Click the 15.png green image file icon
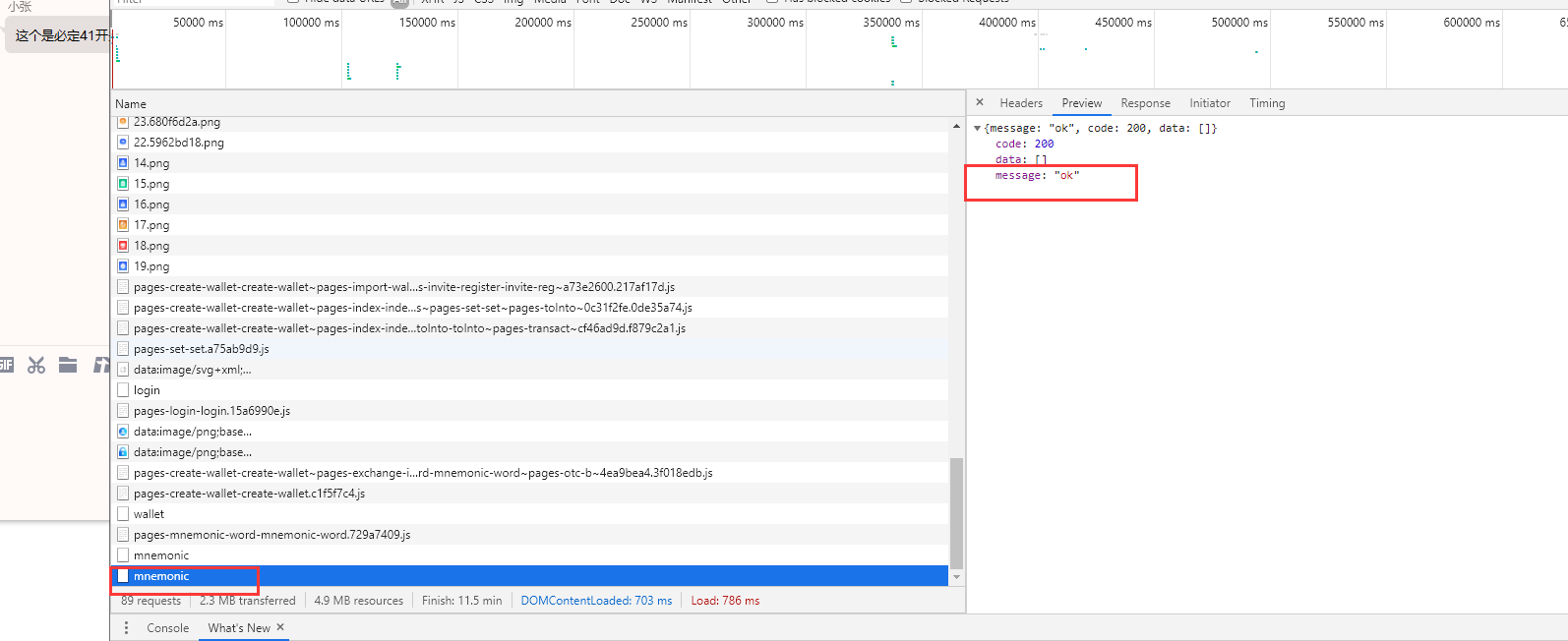Screen dimensions: 1568x641 tap(123, 184)
